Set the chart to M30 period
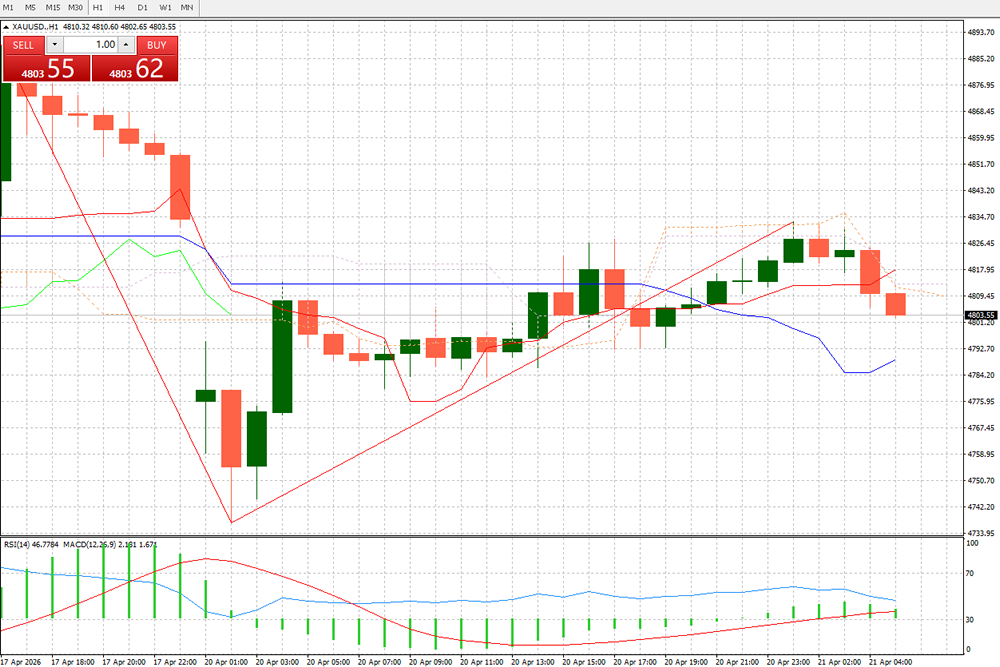 76,7
